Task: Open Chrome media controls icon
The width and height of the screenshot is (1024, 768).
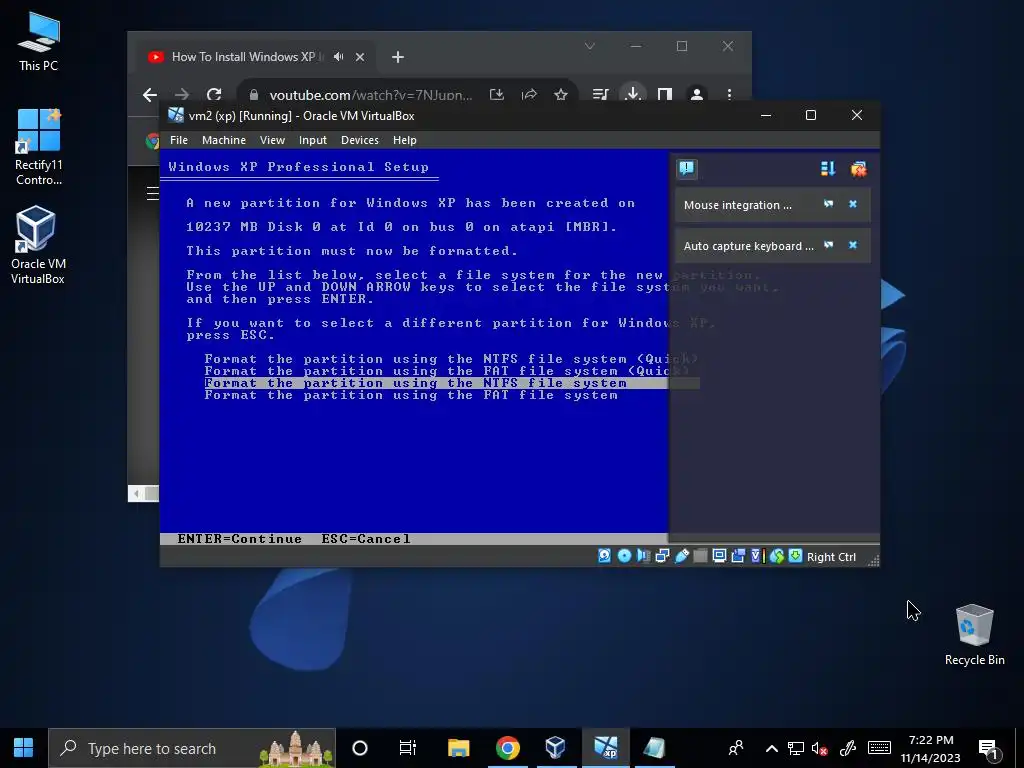Action: pos(600,95)
